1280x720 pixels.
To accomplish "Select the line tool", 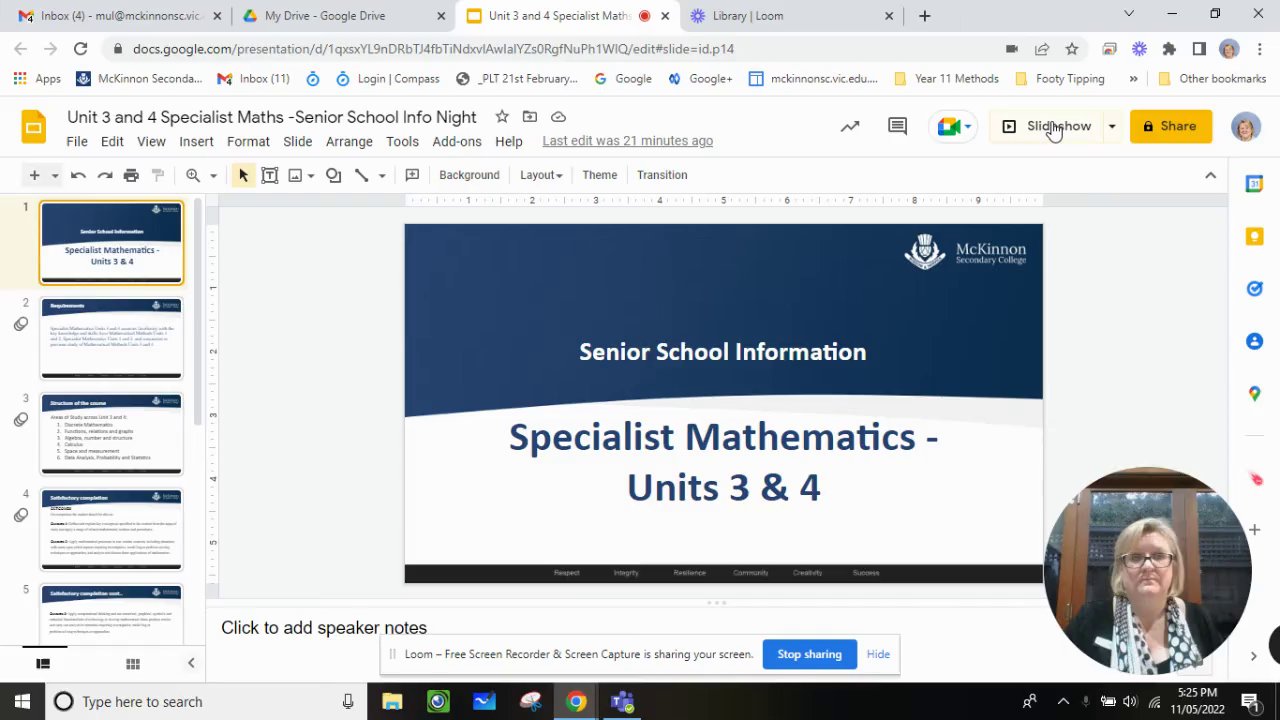I will 361,175.
